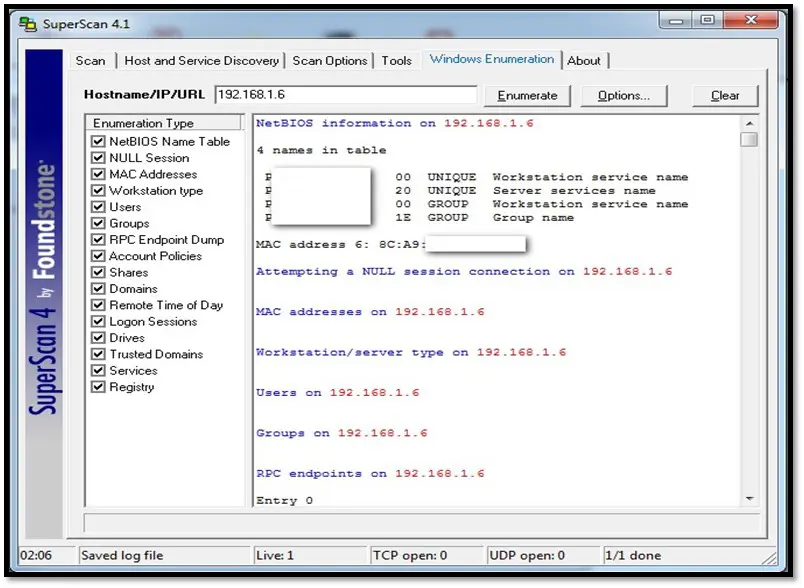Open the Host and Service Discovery tab
Viewport: 804px width, 588px height.
pyautogui.click(x=201, y=61)
